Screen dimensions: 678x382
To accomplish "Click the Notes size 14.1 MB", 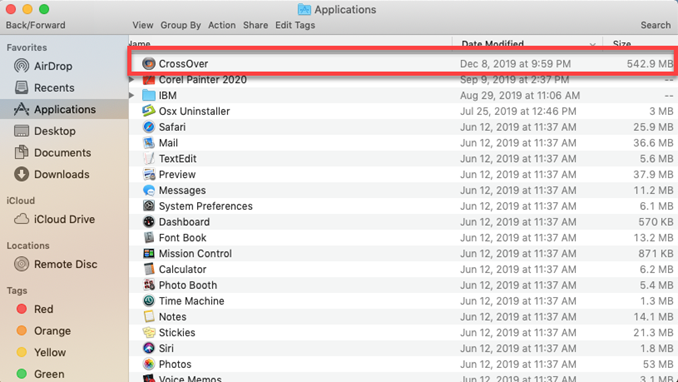I will click(x=653, y=317).
